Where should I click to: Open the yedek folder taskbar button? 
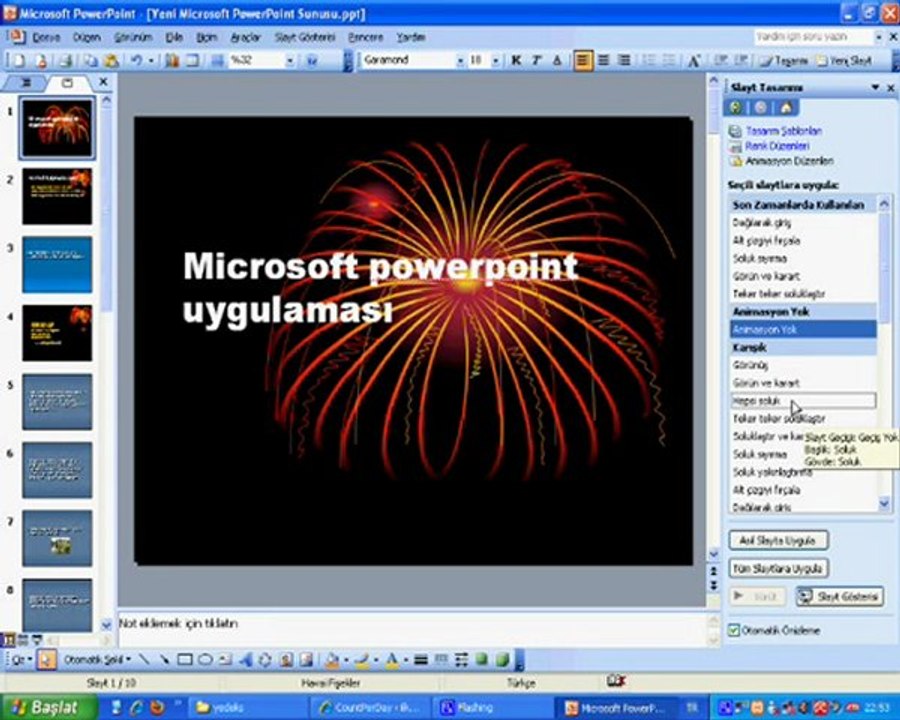247,707
